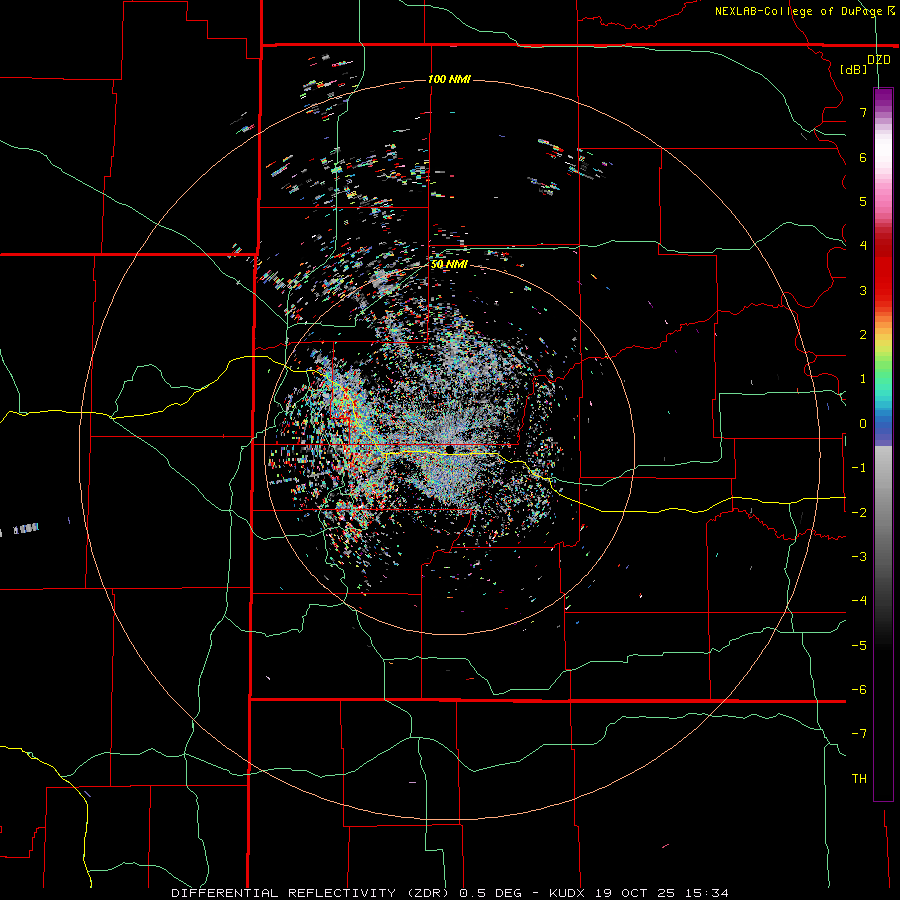
Task: Click the [dB] unit label
Action: (854, 69)
